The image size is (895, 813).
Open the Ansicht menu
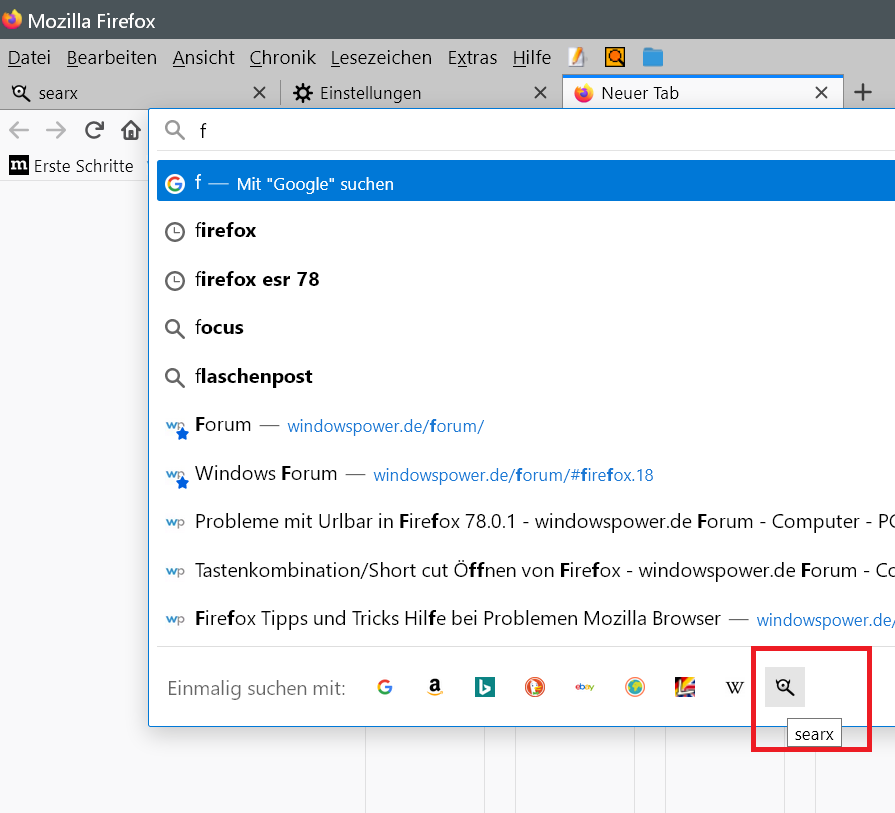click(x=204, y=58)
